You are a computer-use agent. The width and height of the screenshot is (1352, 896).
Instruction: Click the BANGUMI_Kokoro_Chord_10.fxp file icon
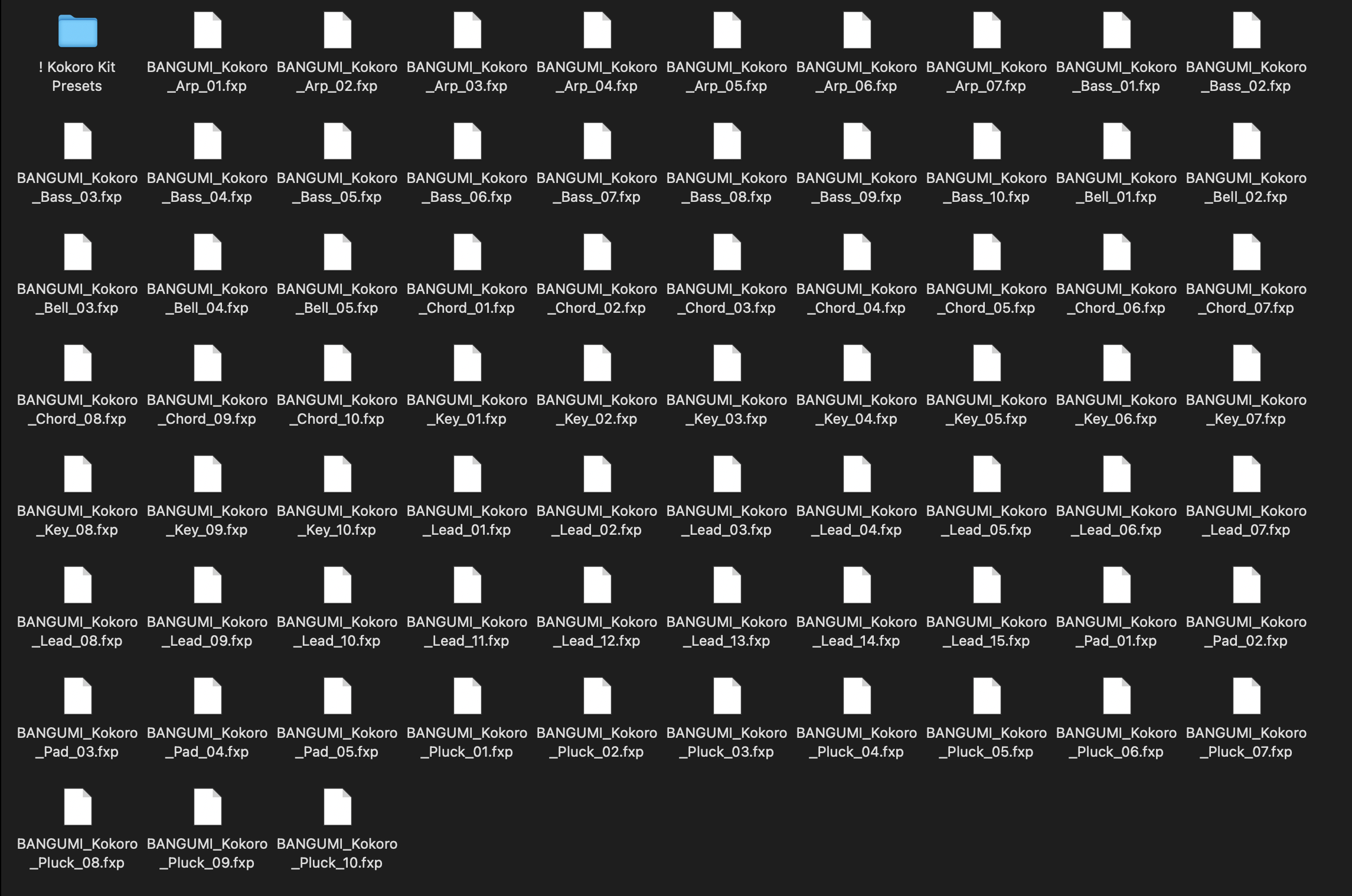pyautogui.click(x=337, y=363)
